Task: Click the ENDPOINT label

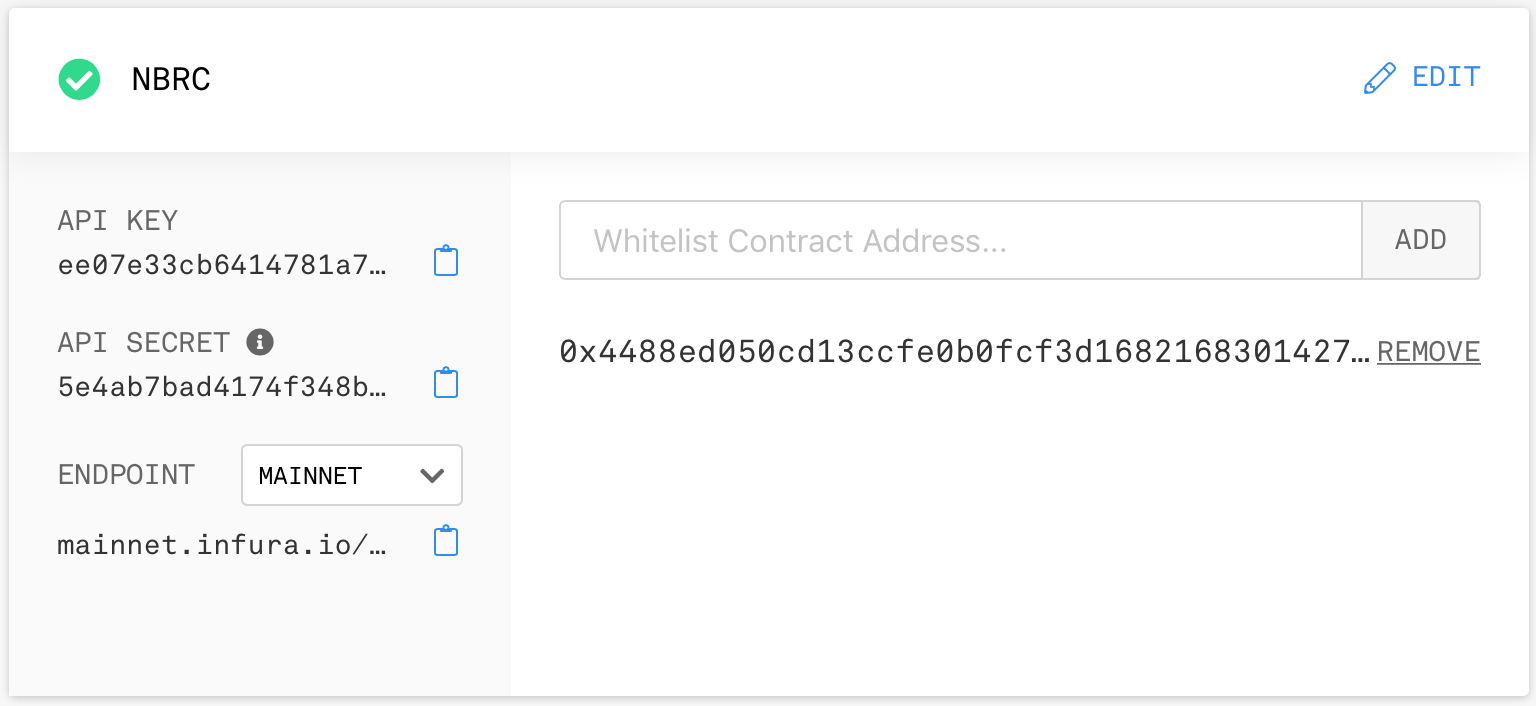Action: (x=126, y=475)
